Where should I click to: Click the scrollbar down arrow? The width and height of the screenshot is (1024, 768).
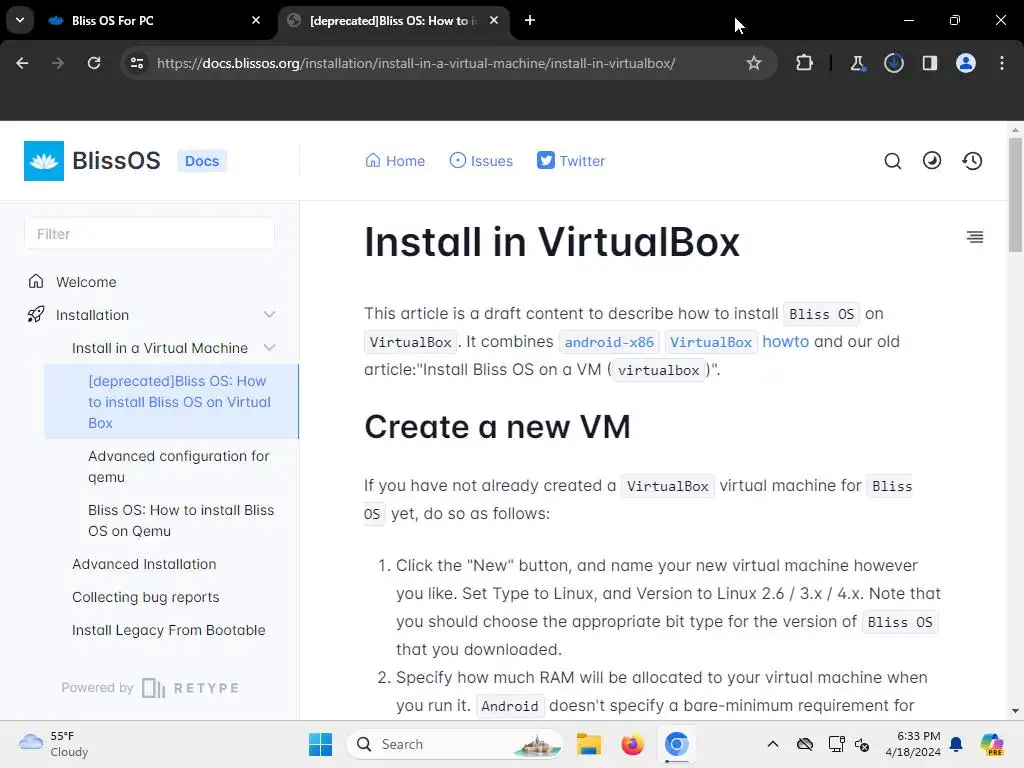click(1015, 711)
